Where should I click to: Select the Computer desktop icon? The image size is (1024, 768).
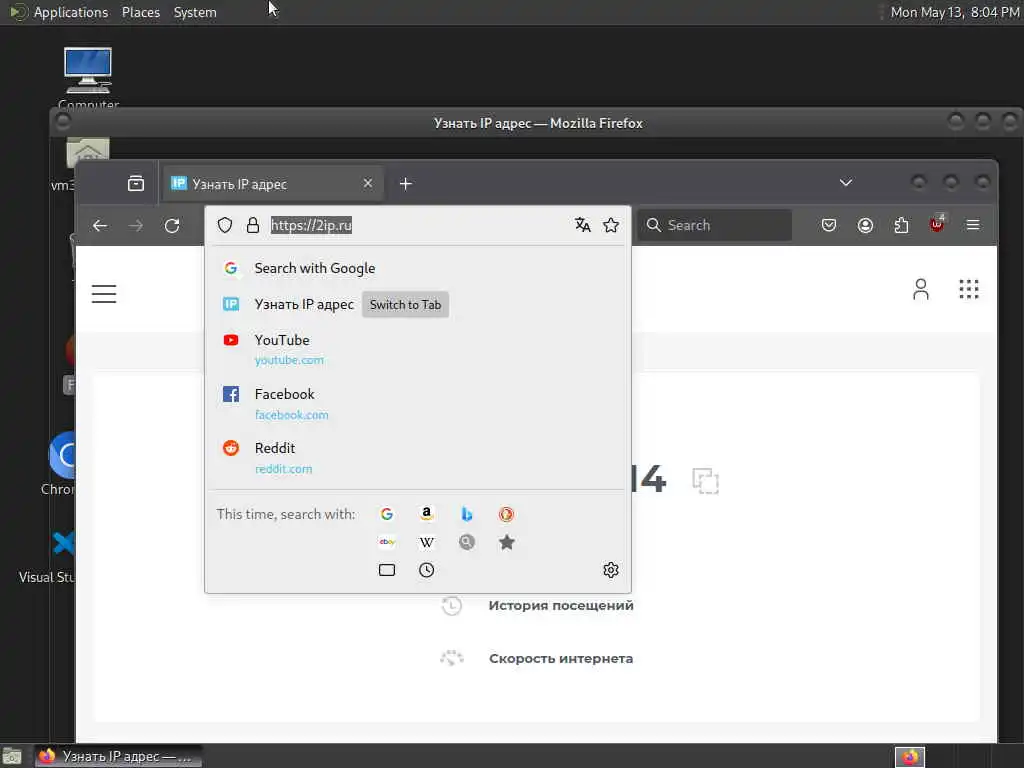pyautogui.click(x=88, y=78)
